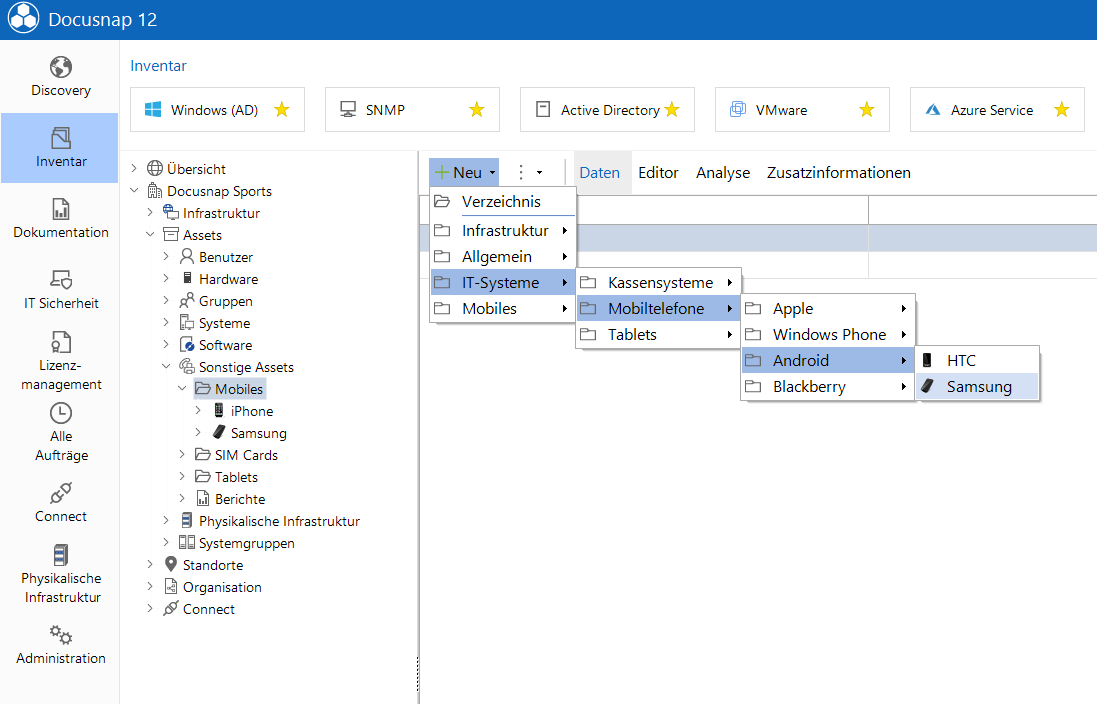
Task: Expand the Übersicht tree node
Action: coord(134,168)
